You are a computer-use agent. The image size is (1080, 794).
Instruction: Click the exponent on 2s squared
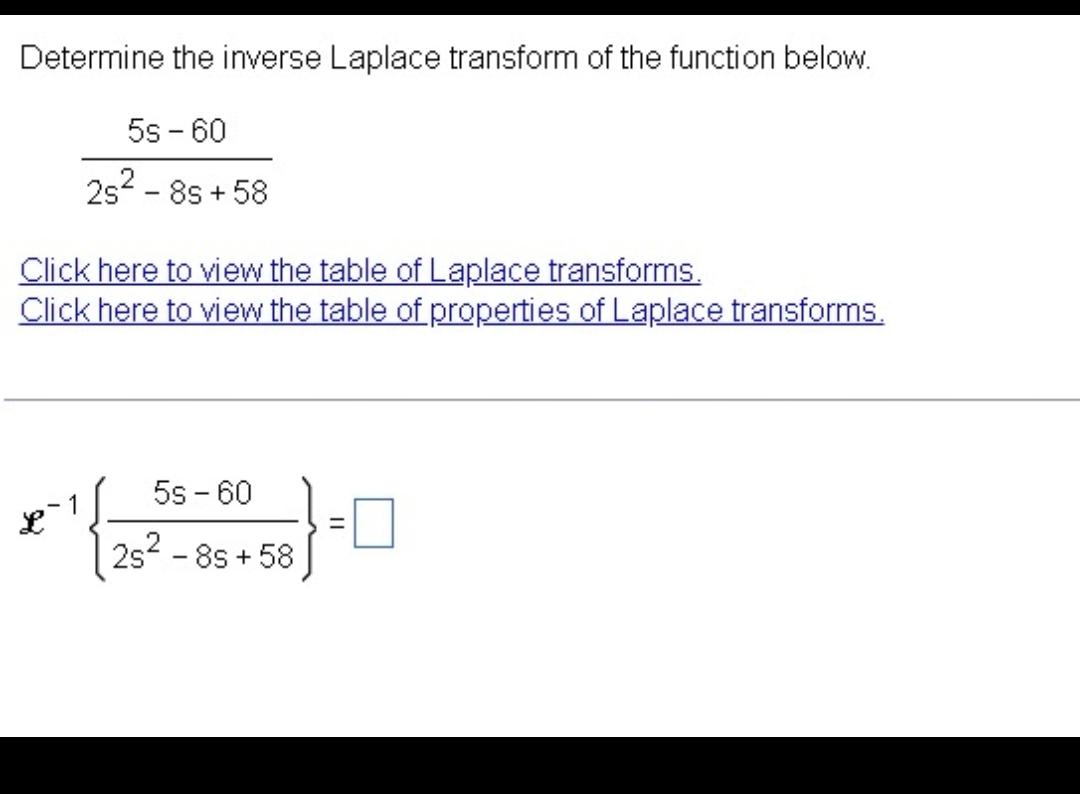[128, 176]
